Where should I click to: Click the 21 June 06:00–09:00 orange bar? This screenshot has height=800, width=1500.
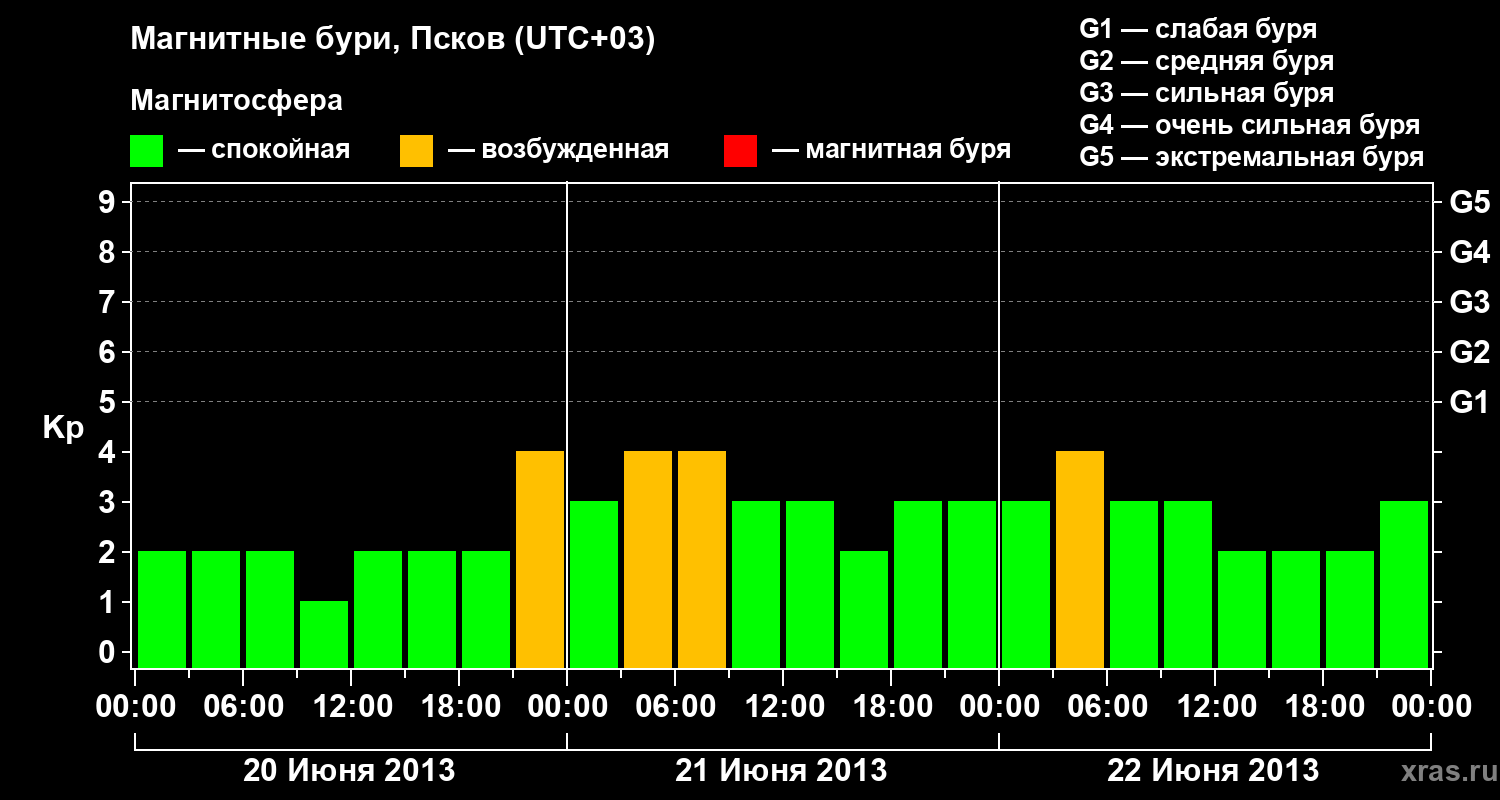coord(702,559)
